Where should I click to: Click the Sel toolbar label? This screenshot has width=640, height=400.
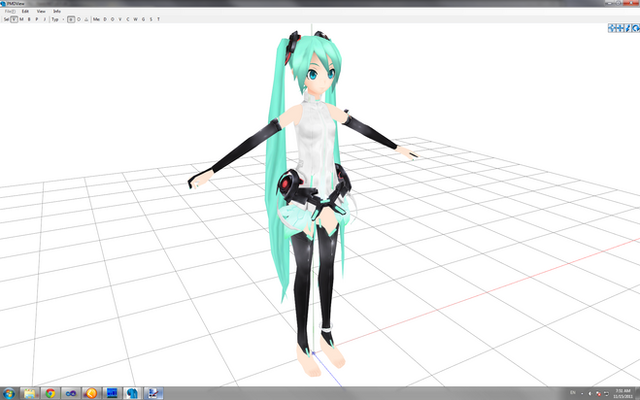6,19
